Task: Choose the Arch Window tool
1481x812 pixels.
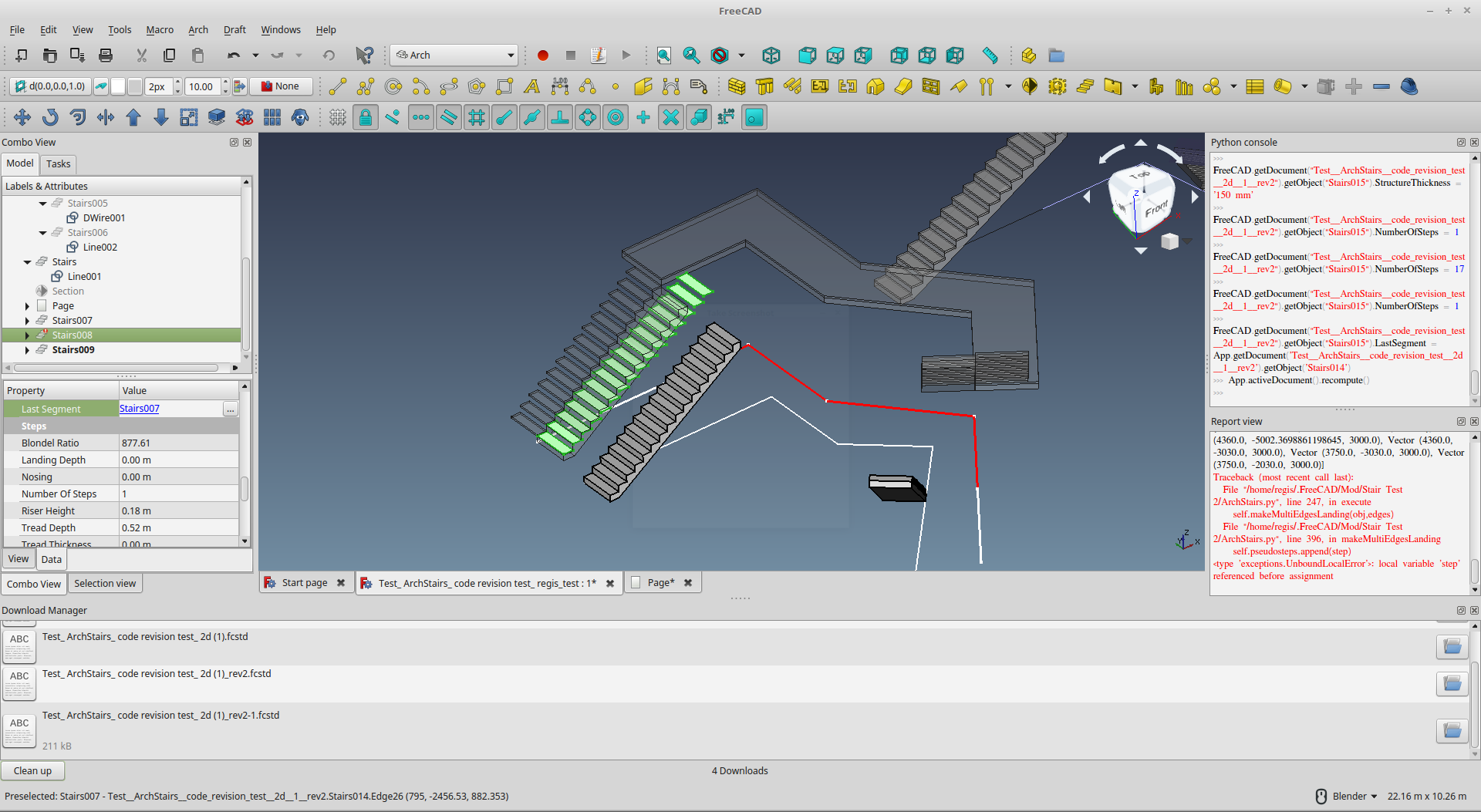Action: coord(931,86)
